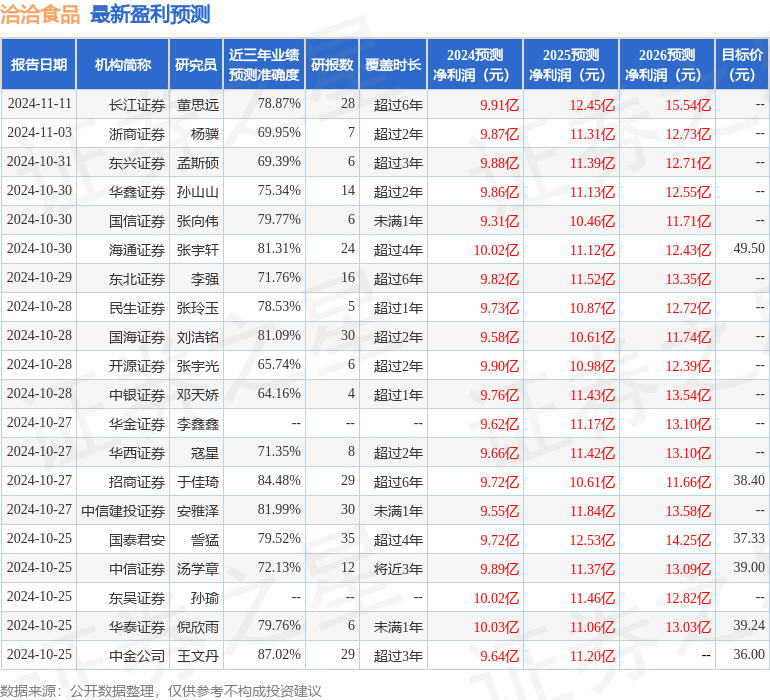Click researcher 孙山山
Viewport: 770px width, 700px height.
[x=198, y=192]
